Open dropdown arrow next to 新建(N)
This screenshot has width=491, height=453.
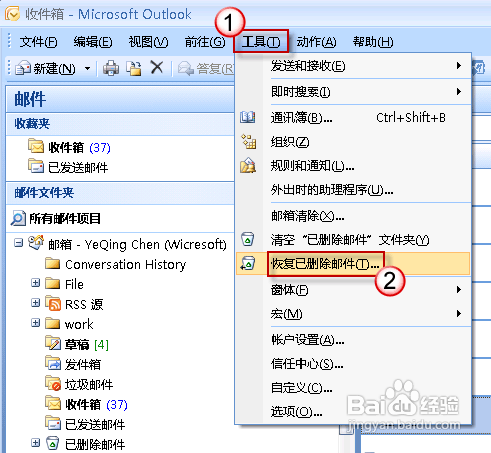pos(87,69)
